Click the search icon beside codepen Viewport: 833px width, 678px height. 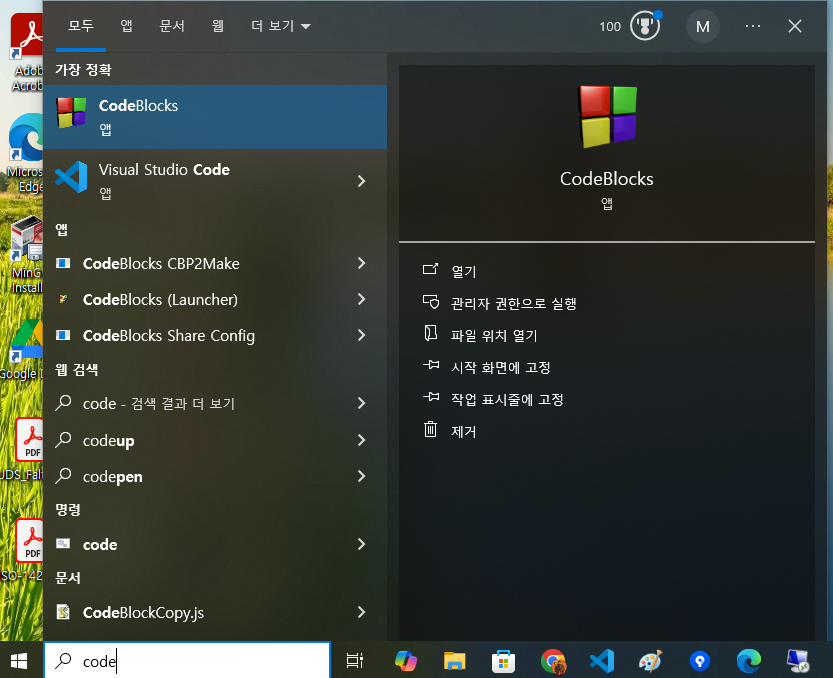(x=63, y=476)
